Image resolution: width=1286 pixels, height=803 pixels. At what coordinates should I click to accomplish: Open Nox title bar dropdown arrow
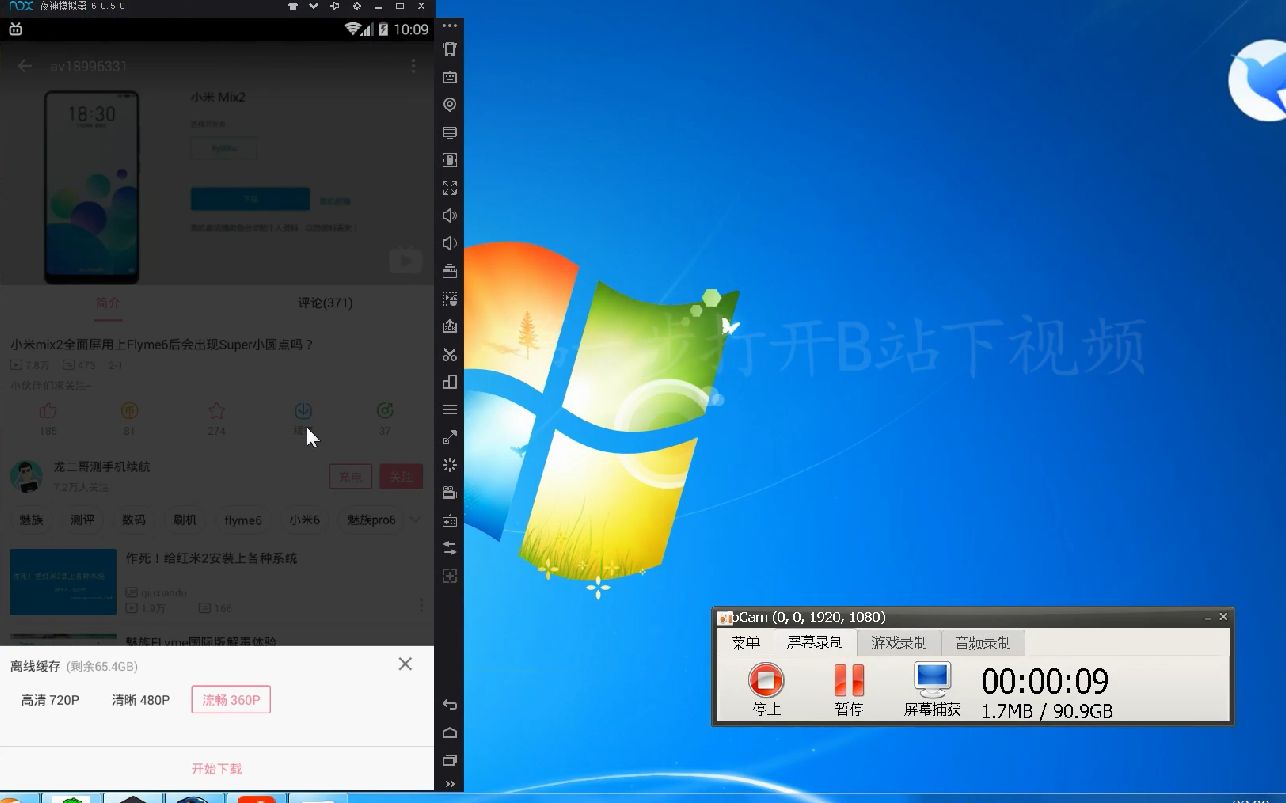click(x=314, y=6)
